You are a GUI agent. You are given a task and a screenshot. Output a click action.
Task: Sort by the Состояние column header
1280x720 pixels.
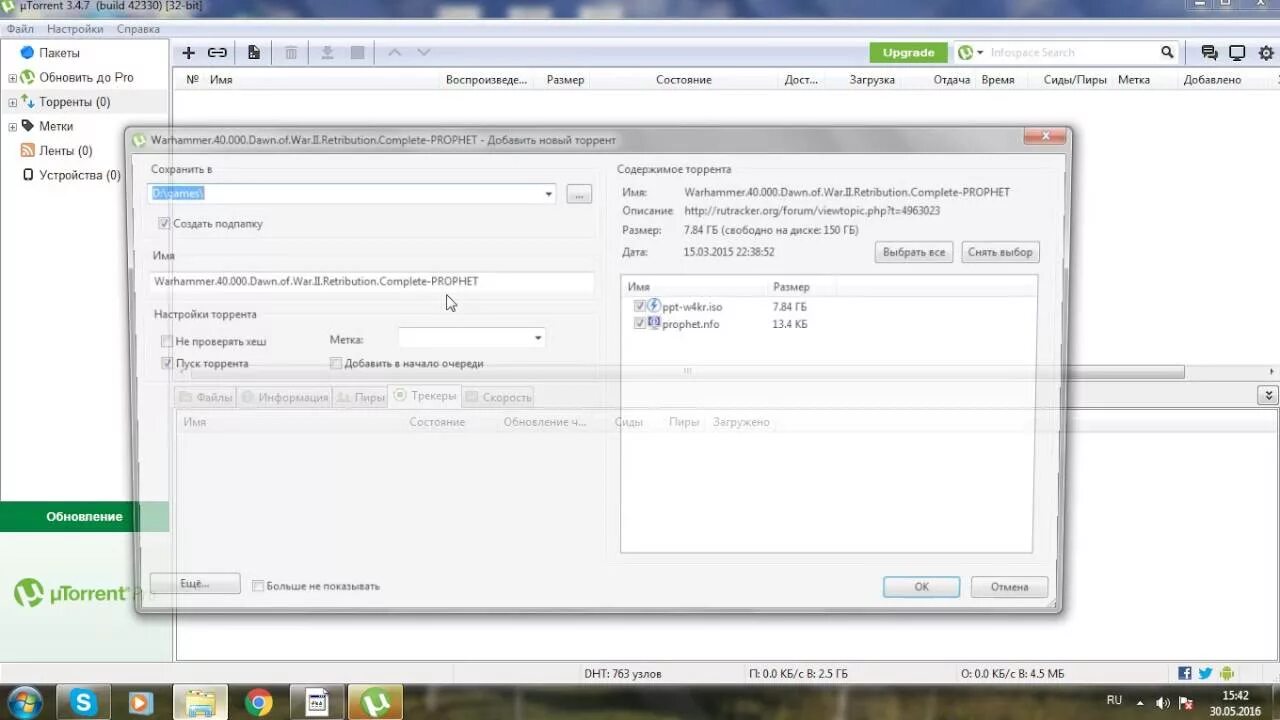pyautogui.click(x=684, y=80)
